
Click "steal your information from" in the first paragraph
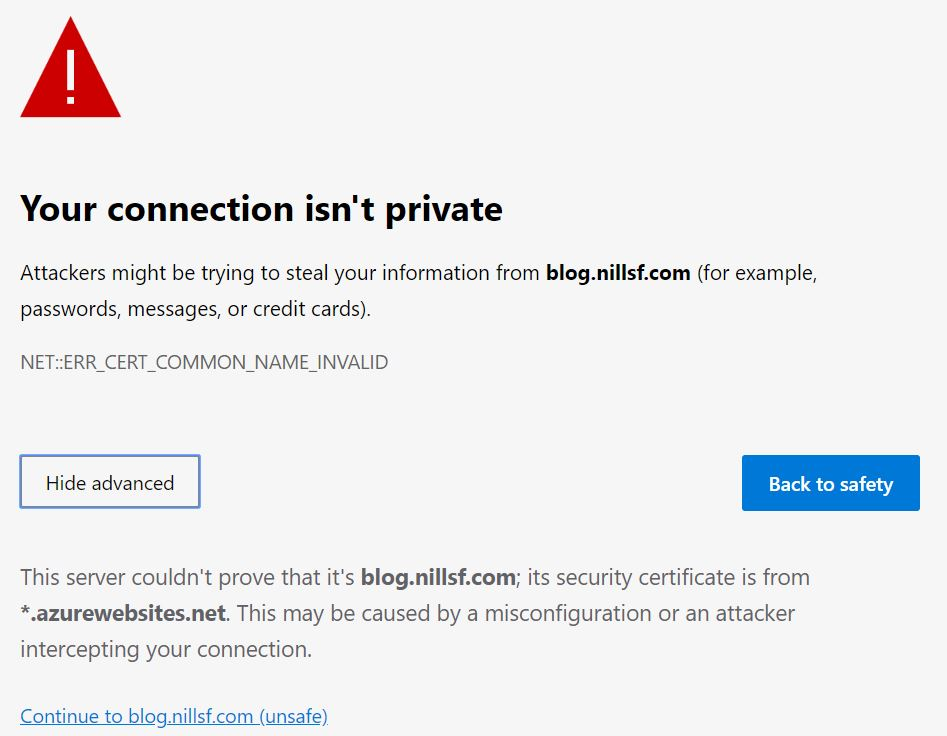pyautogui.click(x=413, y=273)
